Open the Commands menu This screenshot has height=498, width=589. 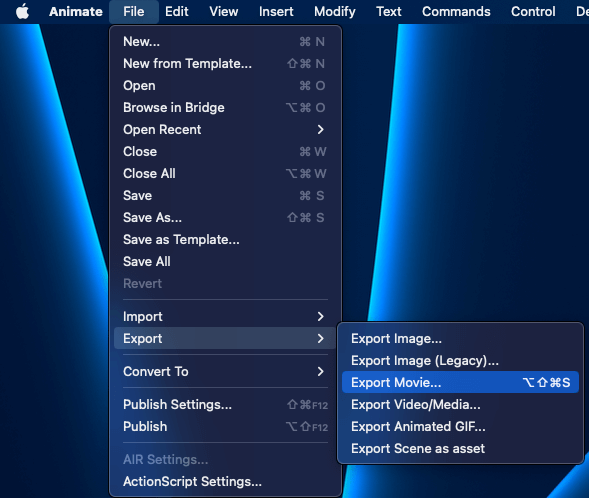[x=456, y=12]
